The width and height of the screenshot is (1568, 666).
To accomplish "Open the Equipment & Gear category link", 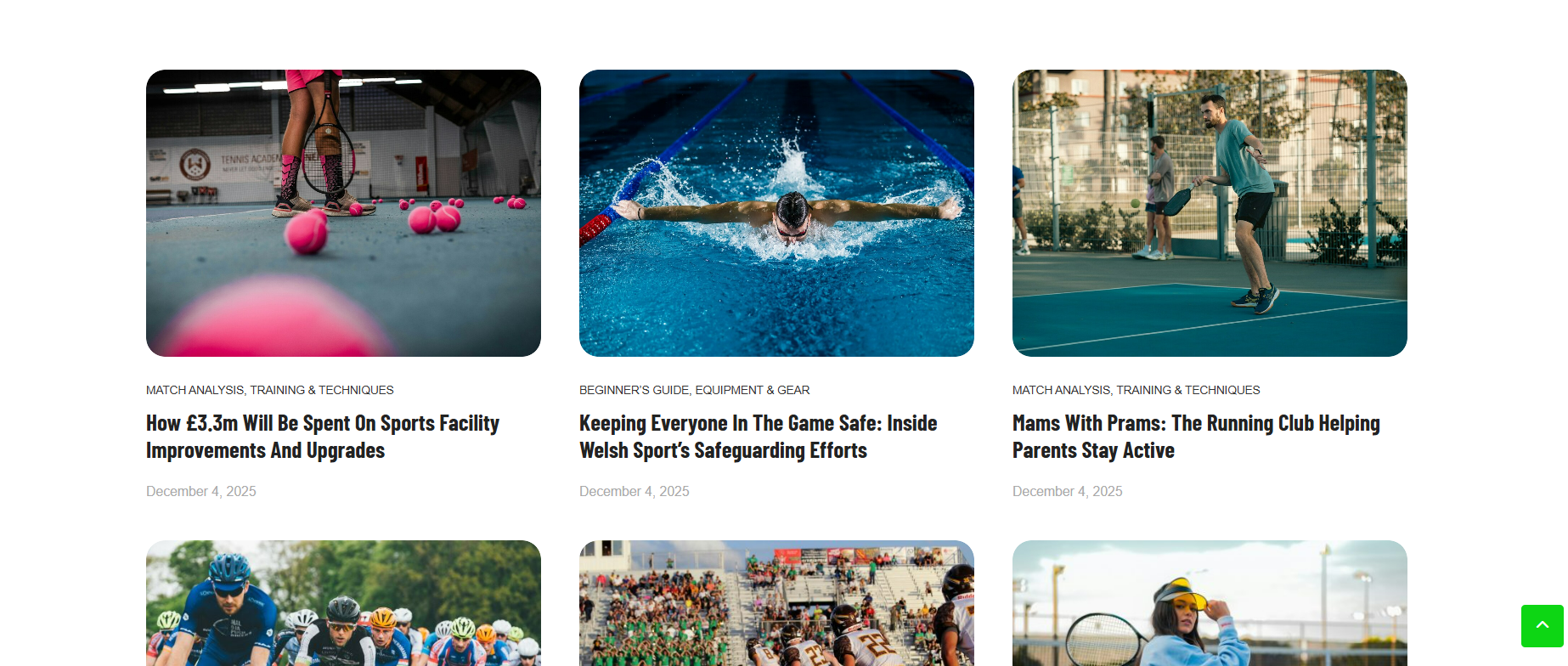I will coord(753,390).
